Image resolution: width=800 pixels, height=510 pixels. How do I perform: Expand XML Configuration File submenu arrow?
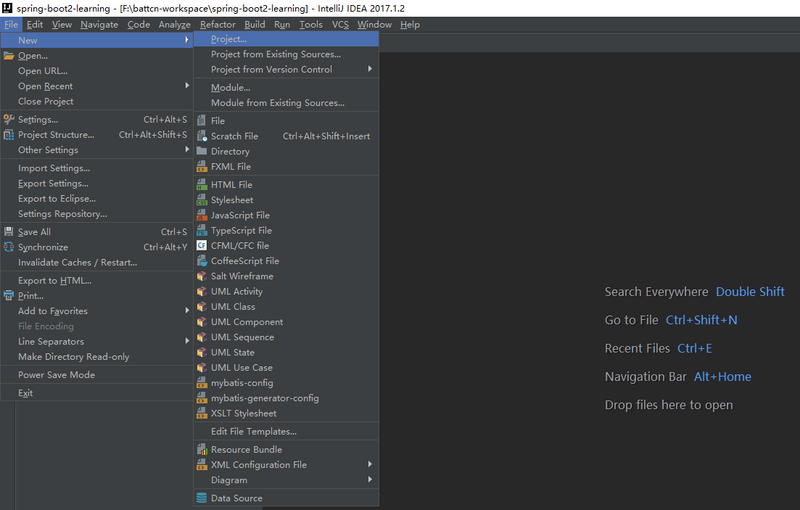tap(370, 464)
